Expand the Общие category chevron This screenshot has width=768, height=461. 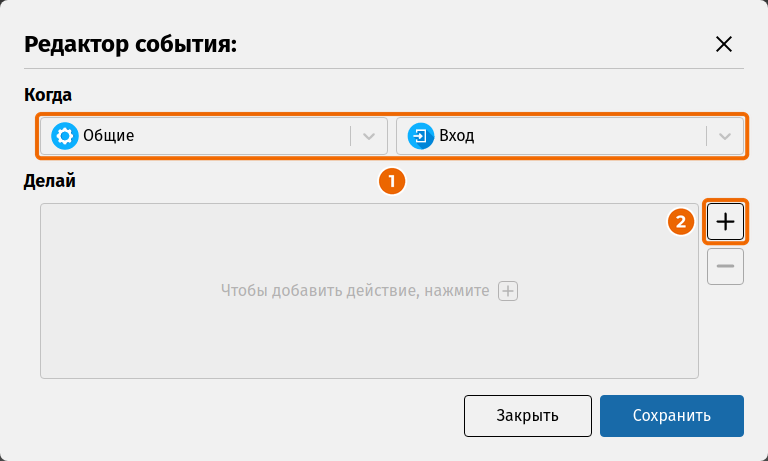[369, 136]
